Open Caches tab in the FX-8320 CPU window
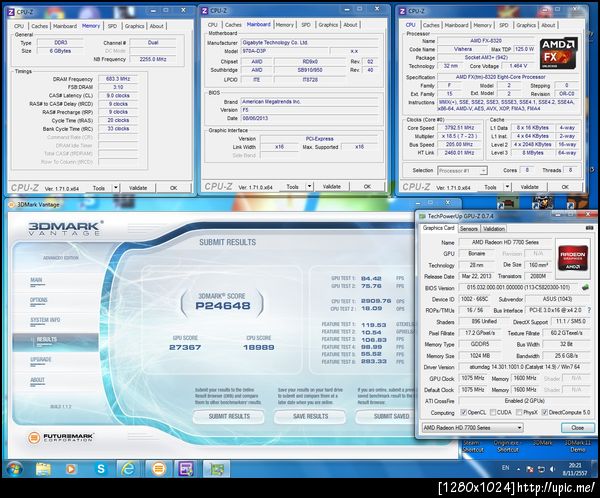 tap(431, 25)
